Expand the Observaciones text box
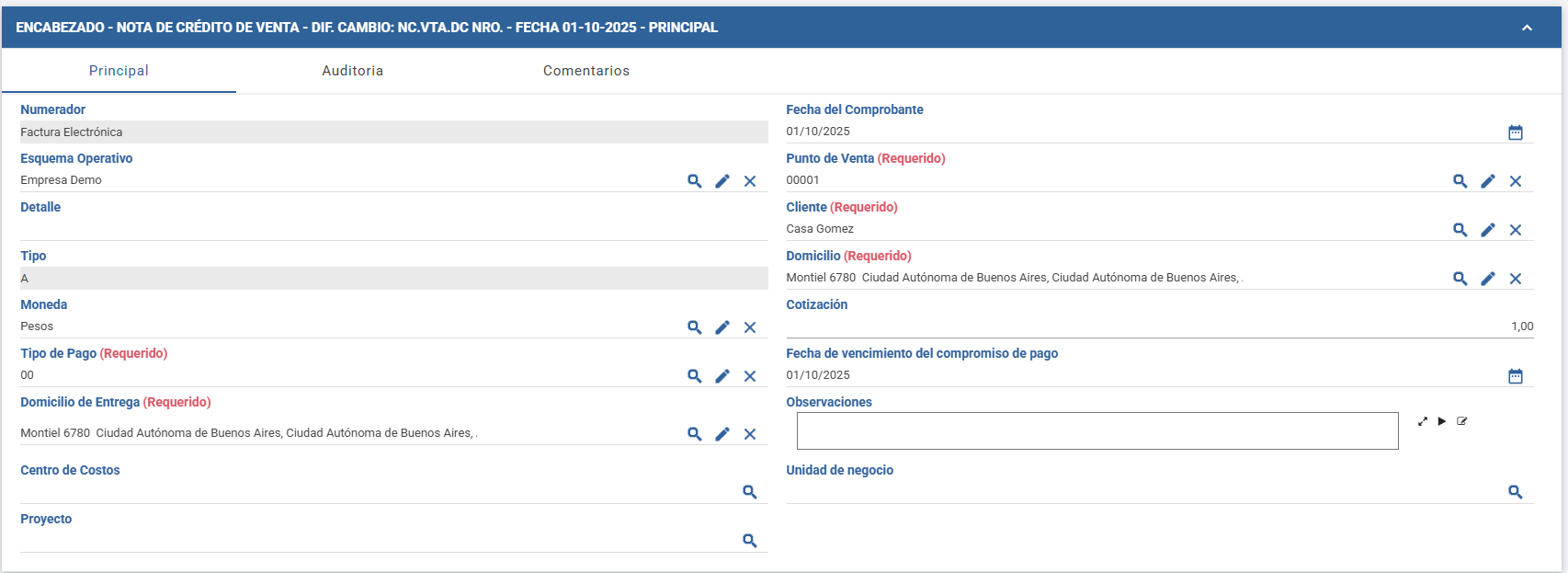 coord(1423,421)
